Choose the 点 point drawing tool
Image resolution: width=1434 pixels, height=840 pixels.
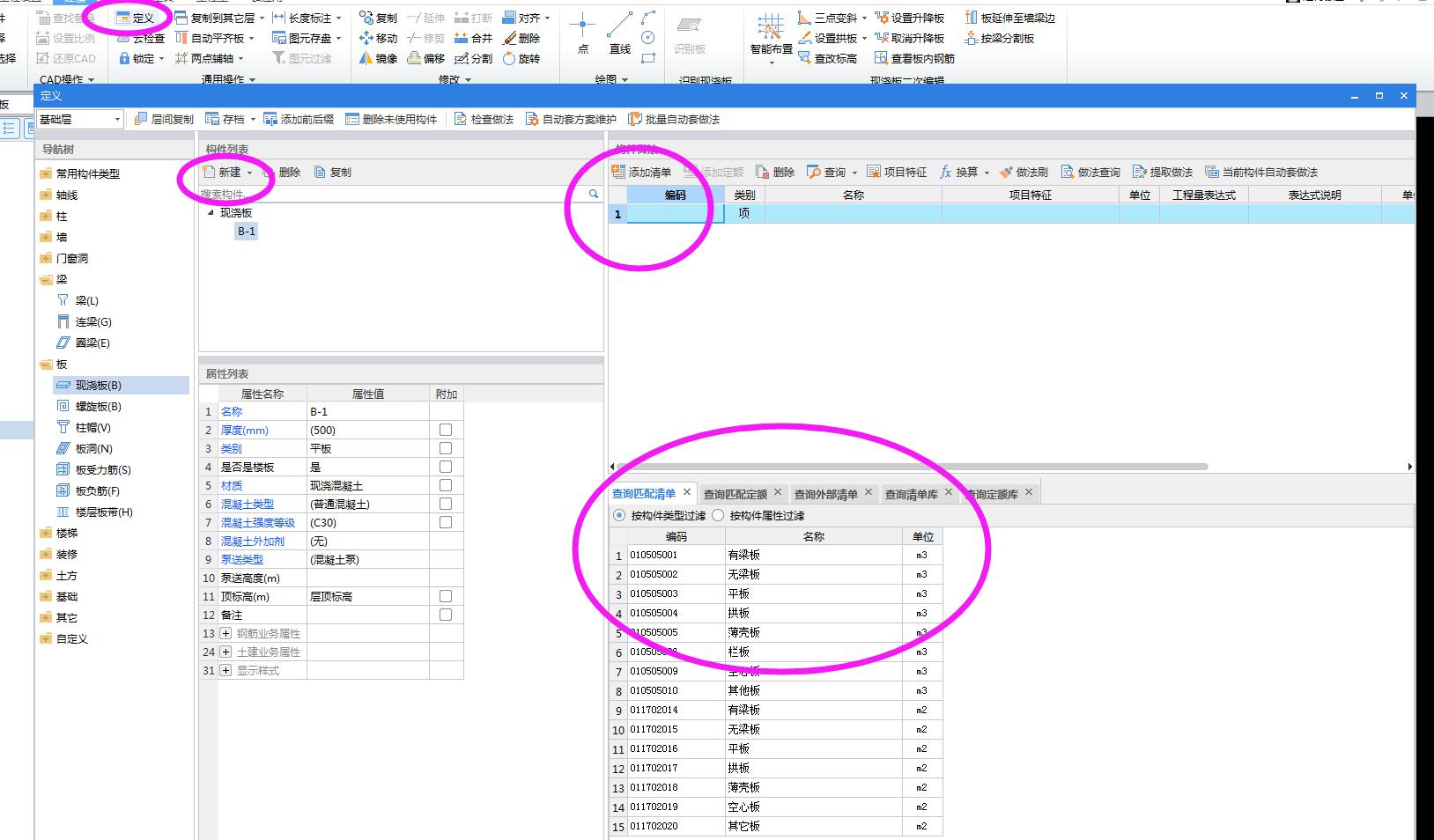tap(582, 33)
